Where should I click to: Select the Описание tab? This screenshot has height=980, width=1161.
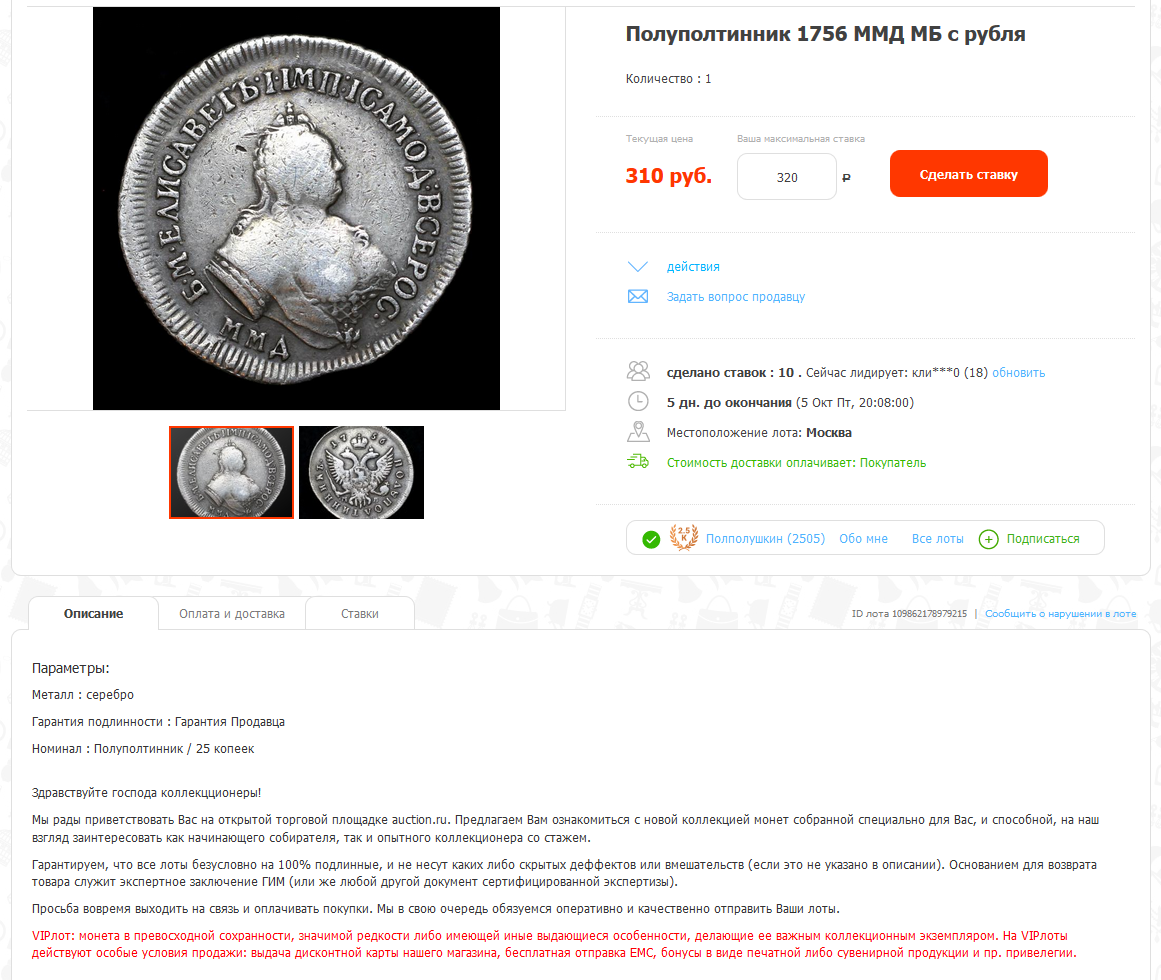coord(93,614)
